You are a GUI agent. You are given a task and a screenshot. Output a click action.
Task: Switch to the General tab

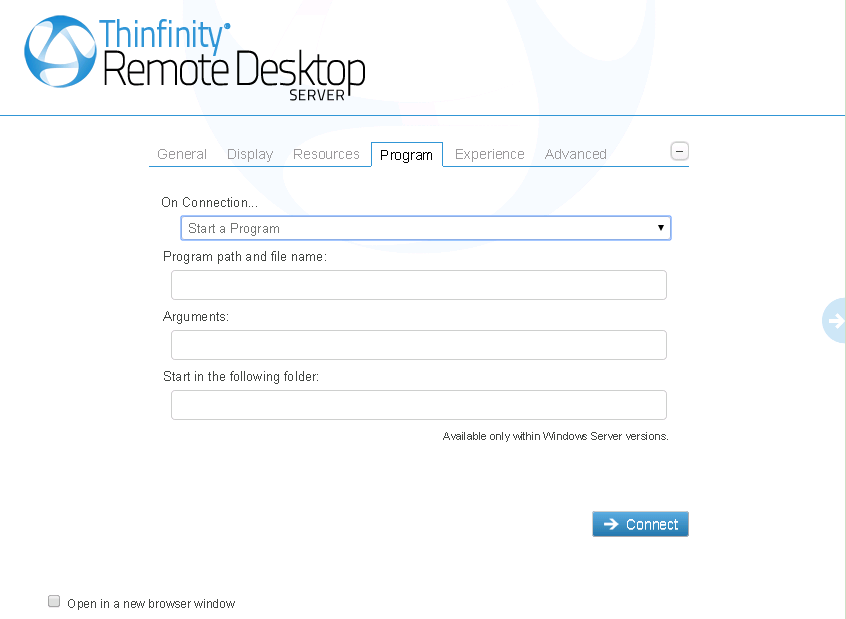[182, 154]
